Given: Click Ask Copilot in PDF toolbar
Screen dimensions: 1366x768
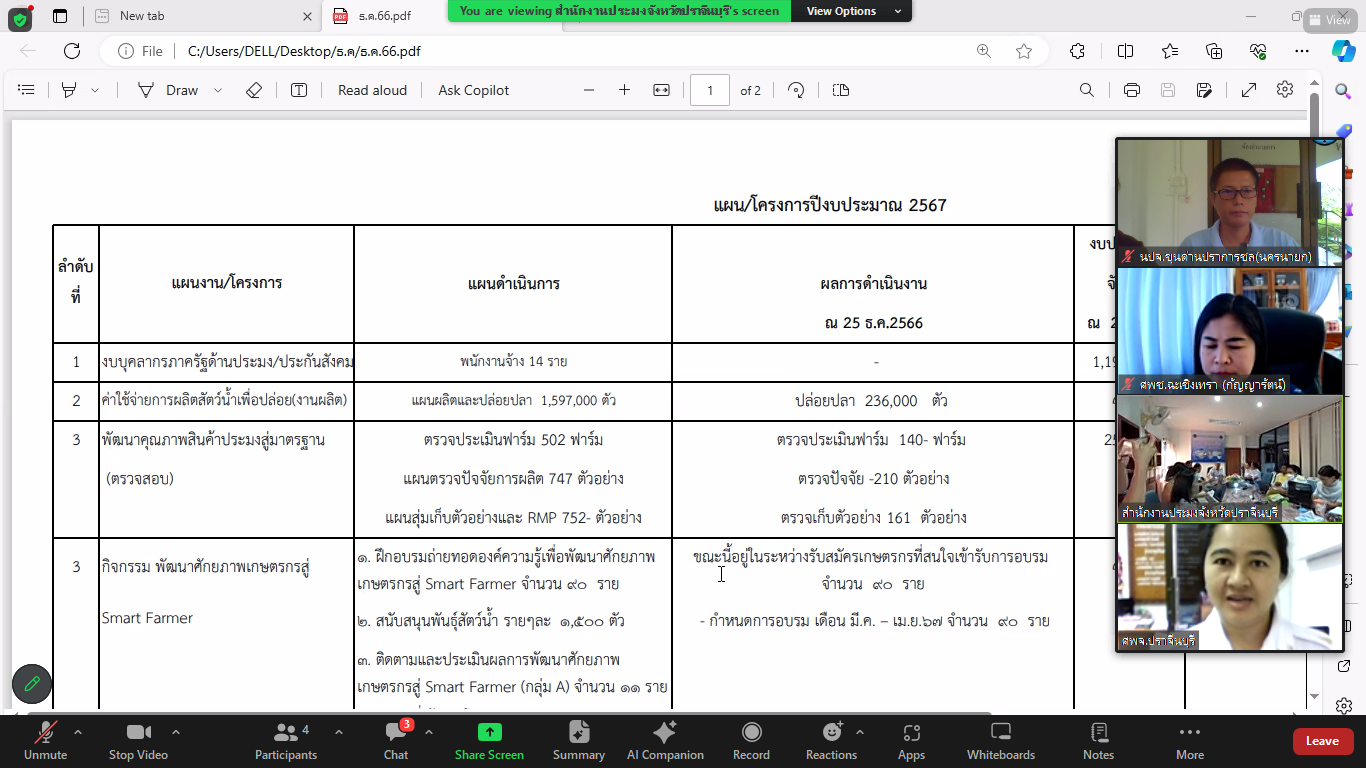Looking at the screenshot, I should pos(474,90).
